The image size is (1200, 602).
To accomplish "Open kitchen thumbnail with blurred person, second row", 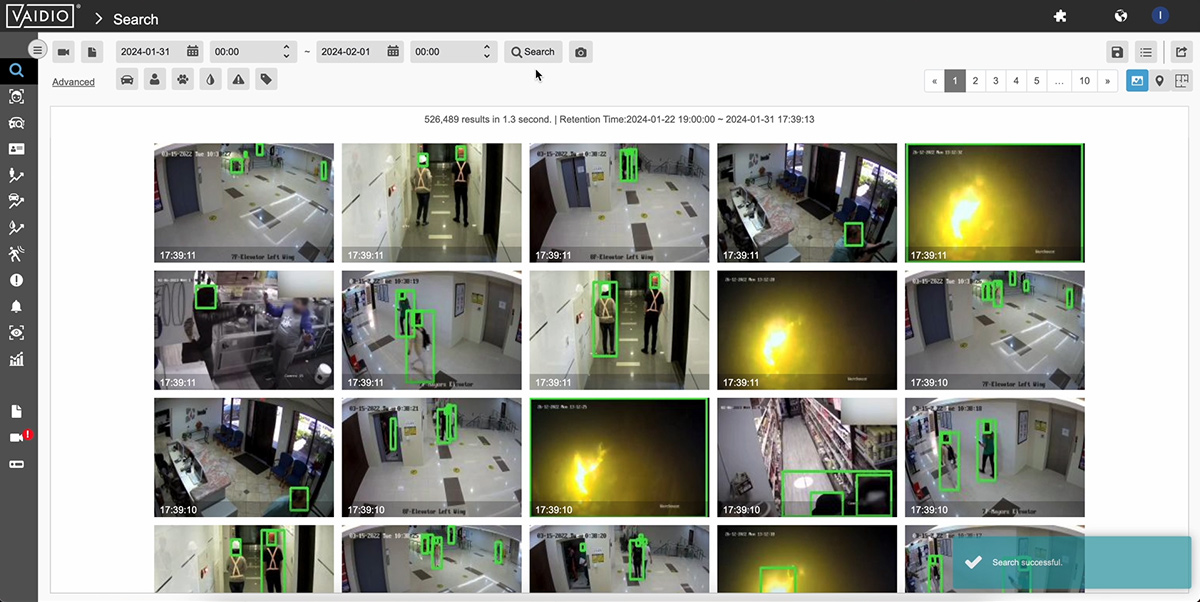I will click(x=244, y=330).
